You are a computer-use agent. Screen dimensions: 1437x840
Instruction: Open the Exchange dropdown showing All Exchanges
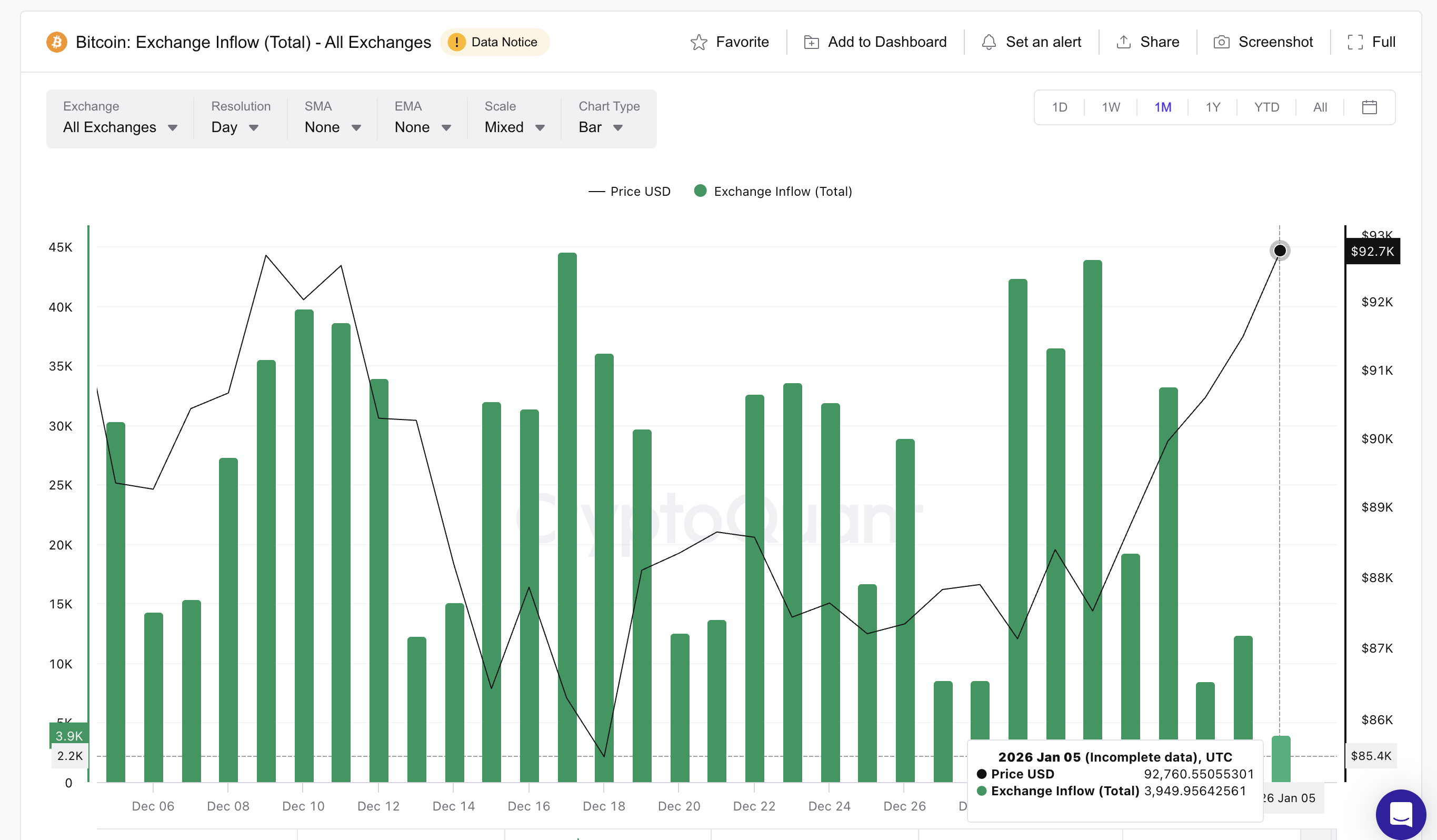[119, 127]
